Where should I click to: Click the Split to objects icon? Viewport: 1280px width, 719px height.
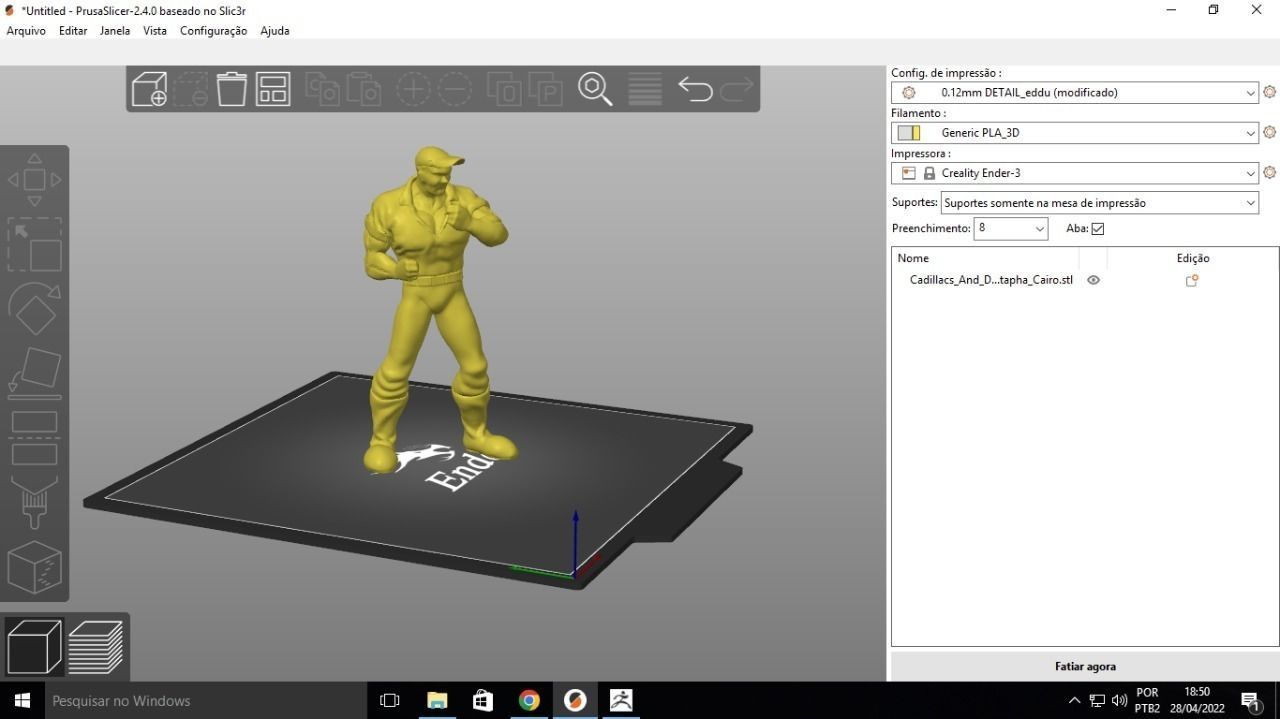click(x=505, y=89)
